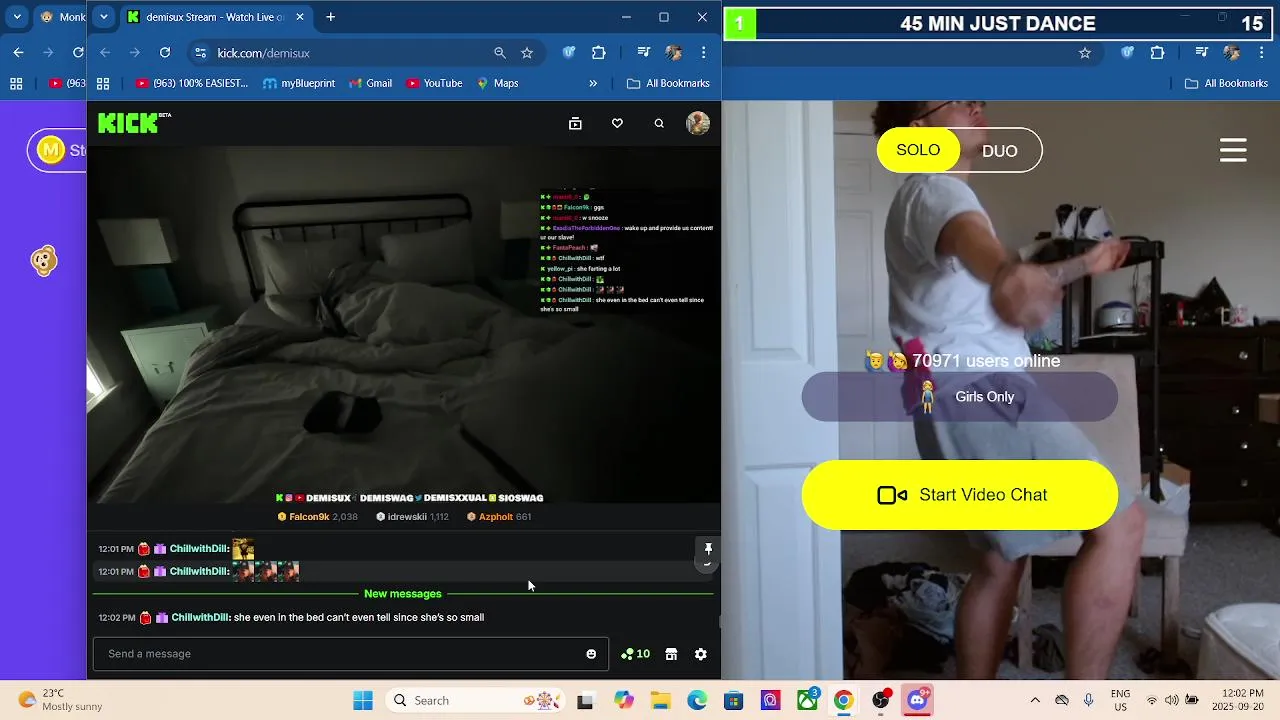The width and height of the screenshot is (1280, 720).
Task: Open Discord from the taskbar
Action: (917, 701)
